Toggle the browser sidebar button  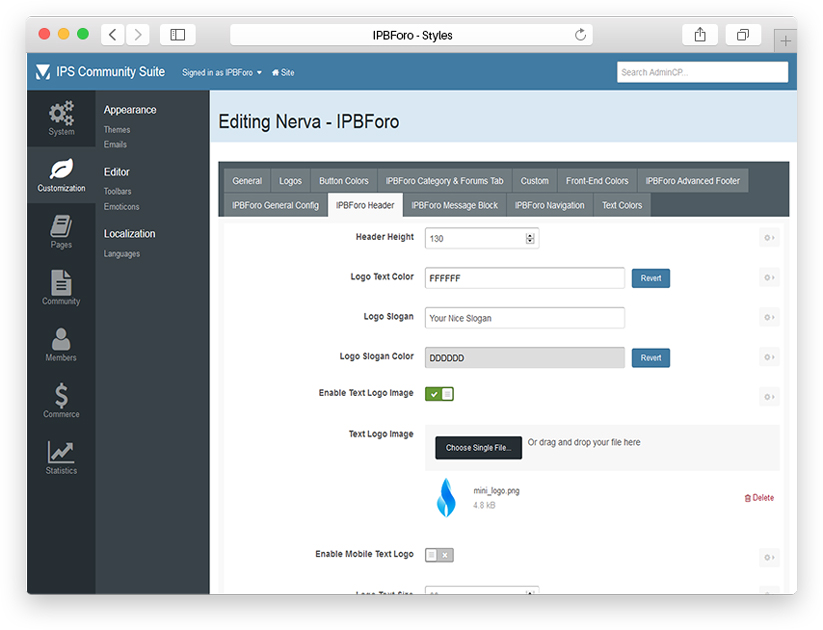177,35
